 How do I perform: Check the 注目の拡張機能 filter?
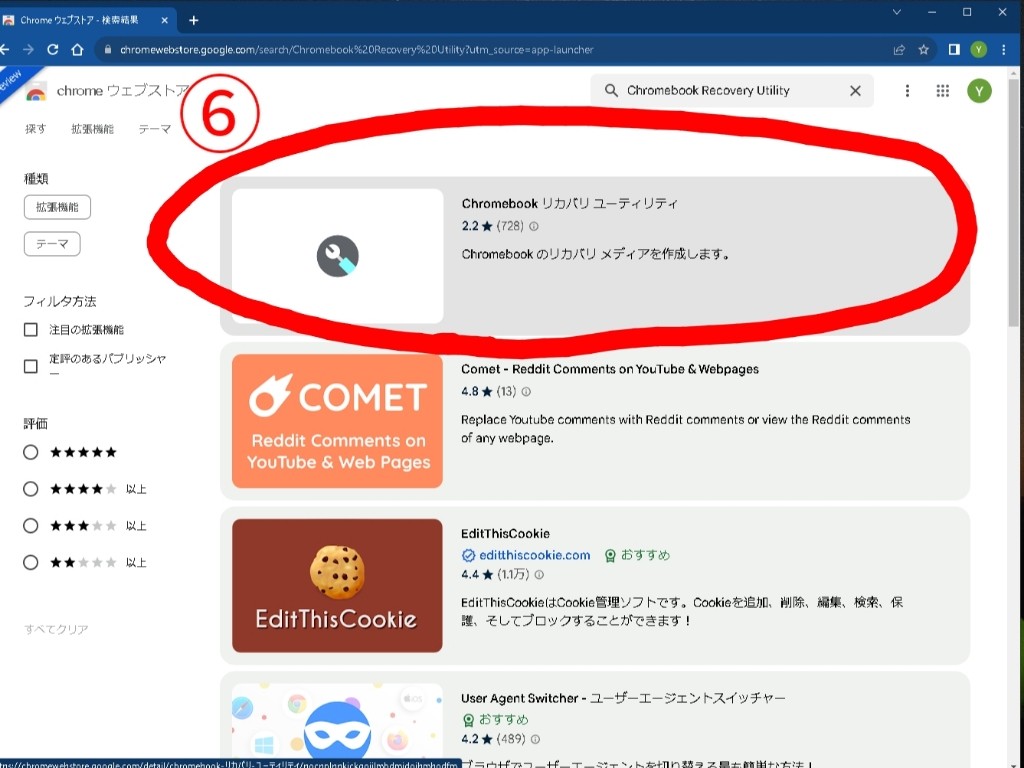coord(31,330)
